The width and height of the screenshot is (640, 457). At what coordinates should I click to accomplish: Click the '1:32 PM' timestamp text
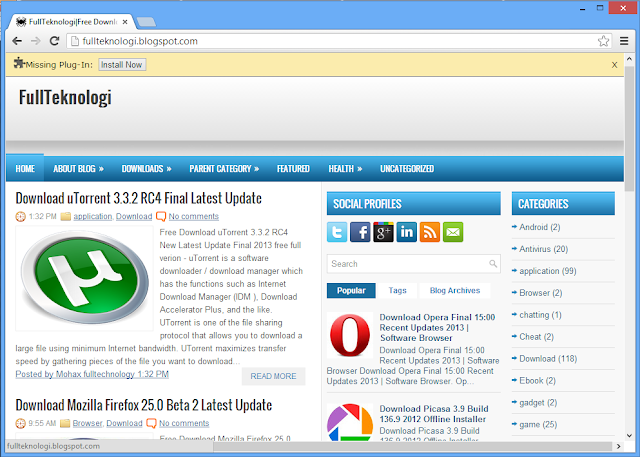pyautogui.click(x=42, y=216)
